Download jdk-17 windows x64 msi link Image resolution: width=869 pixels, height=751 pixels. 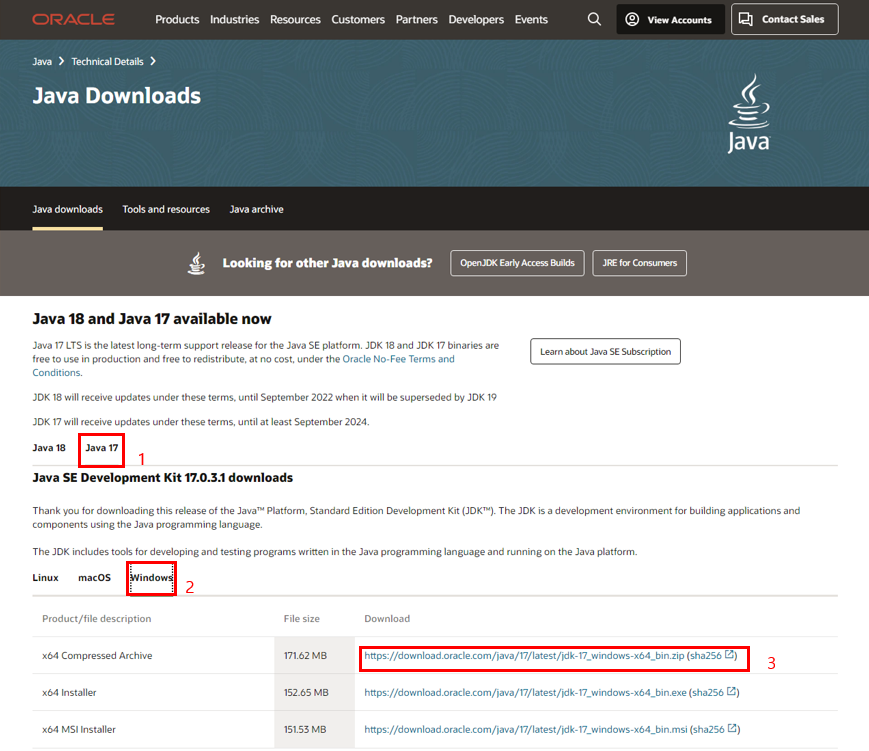[526, 729]
